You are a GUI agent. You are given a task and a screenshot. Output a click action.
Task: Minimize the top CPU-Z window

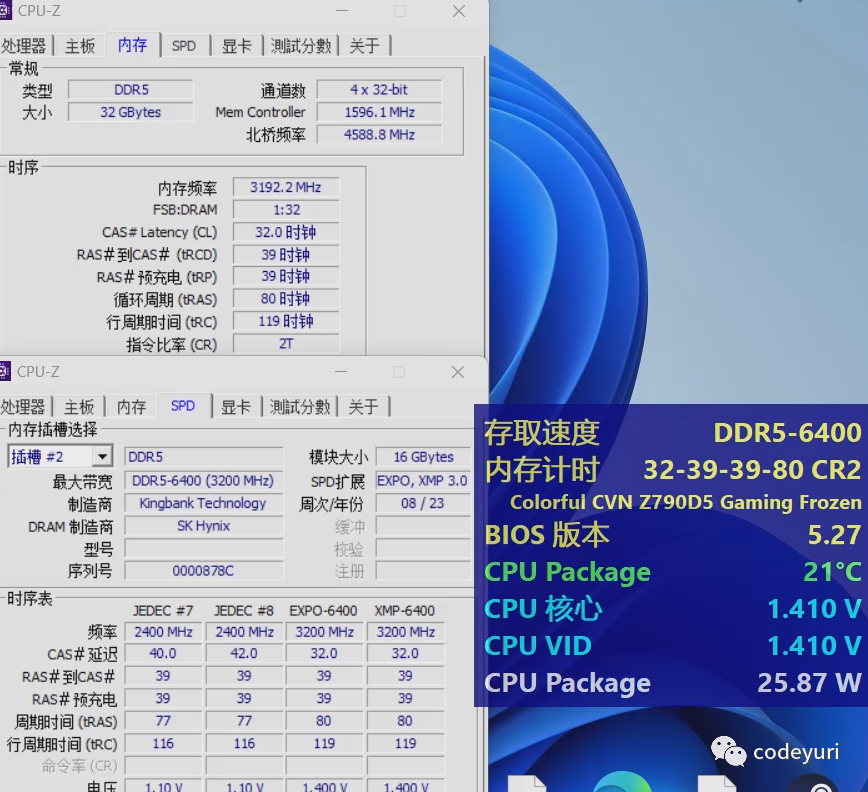click(x=342, y=11)
